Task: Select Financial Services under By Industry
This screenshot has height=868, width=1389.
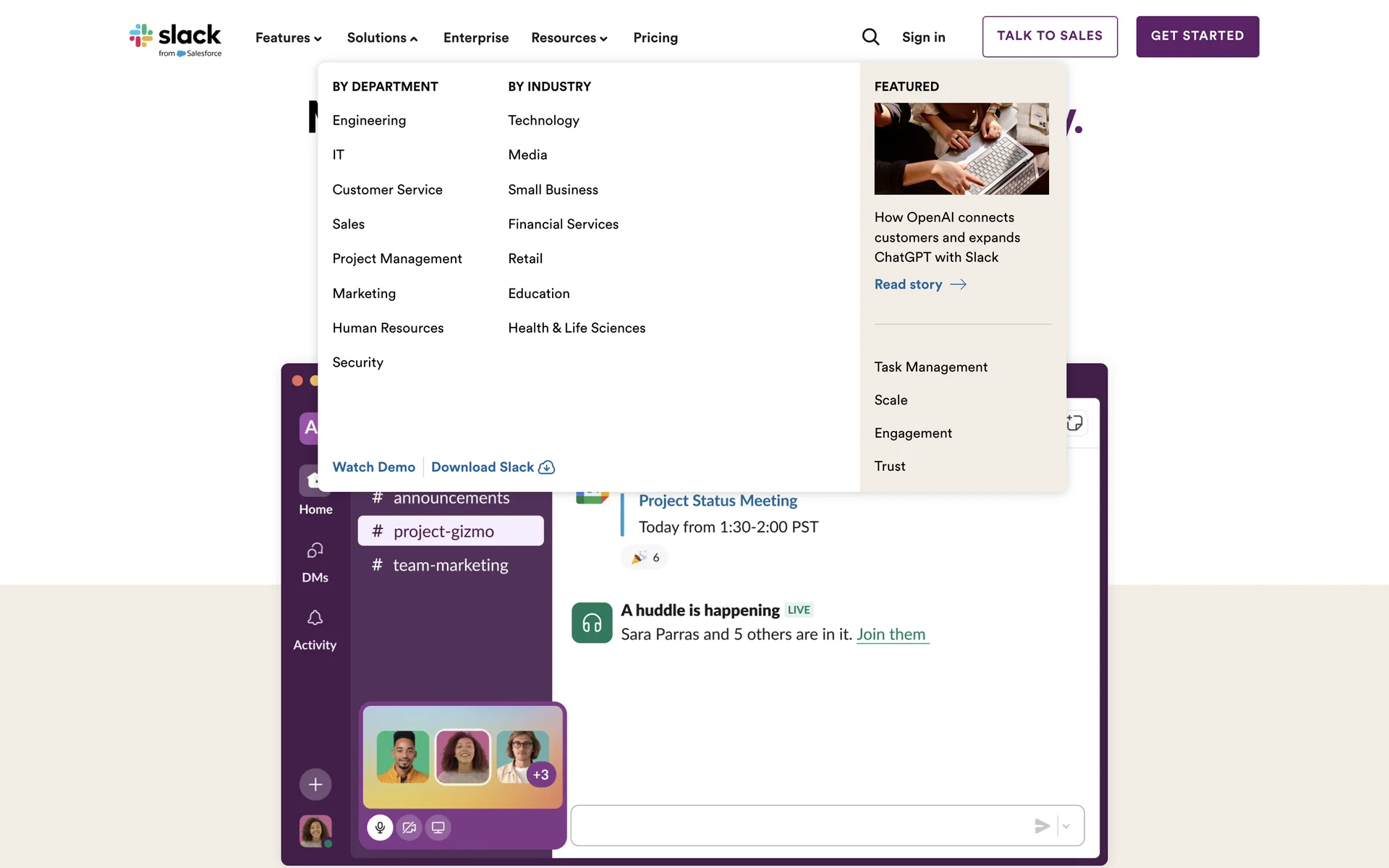Action: pyautogui.click(x=563, y=224)
